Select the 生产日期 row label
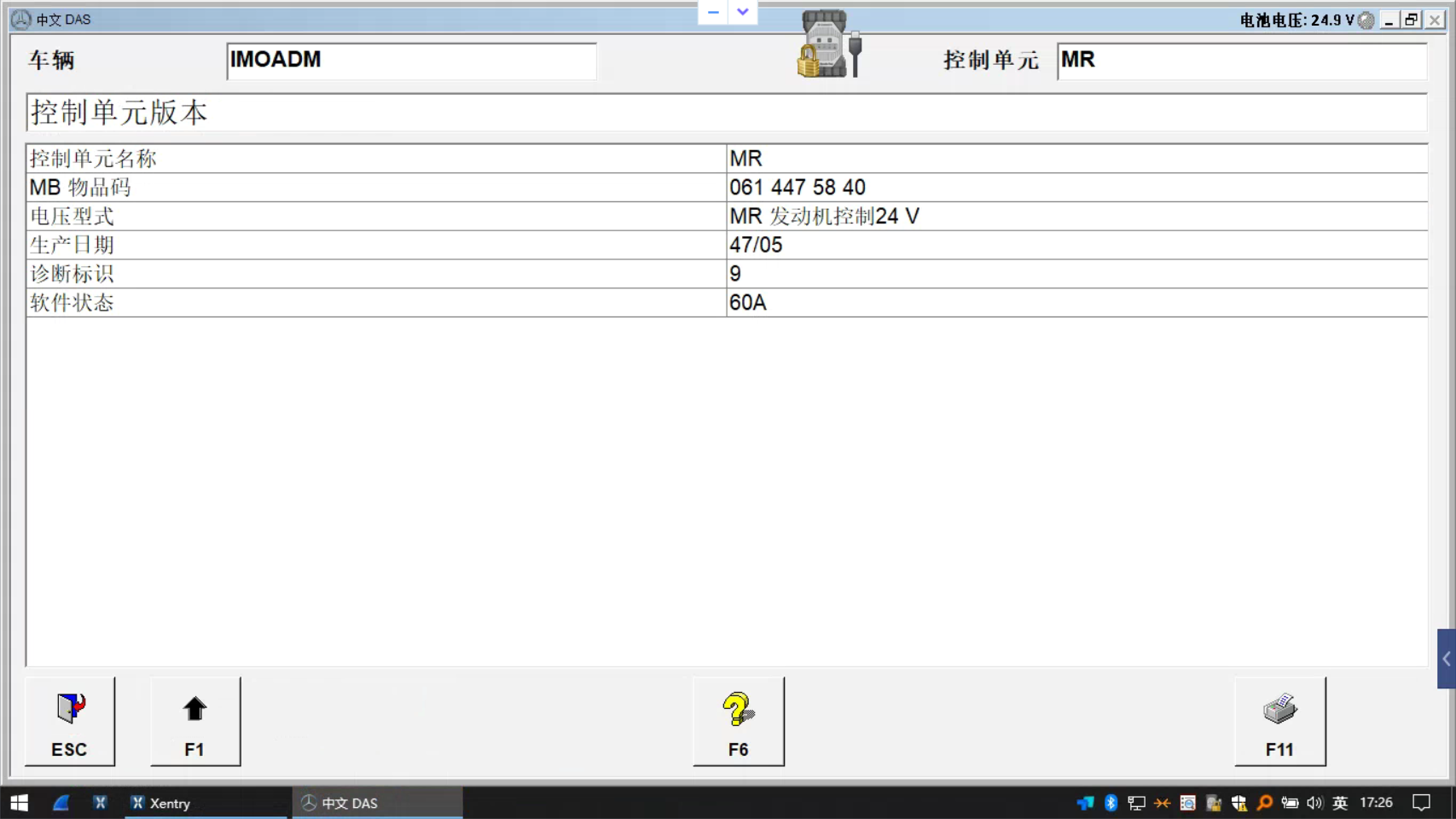Image resolution: width=1456 pixels, height=819 pixels. click(72, 246)
